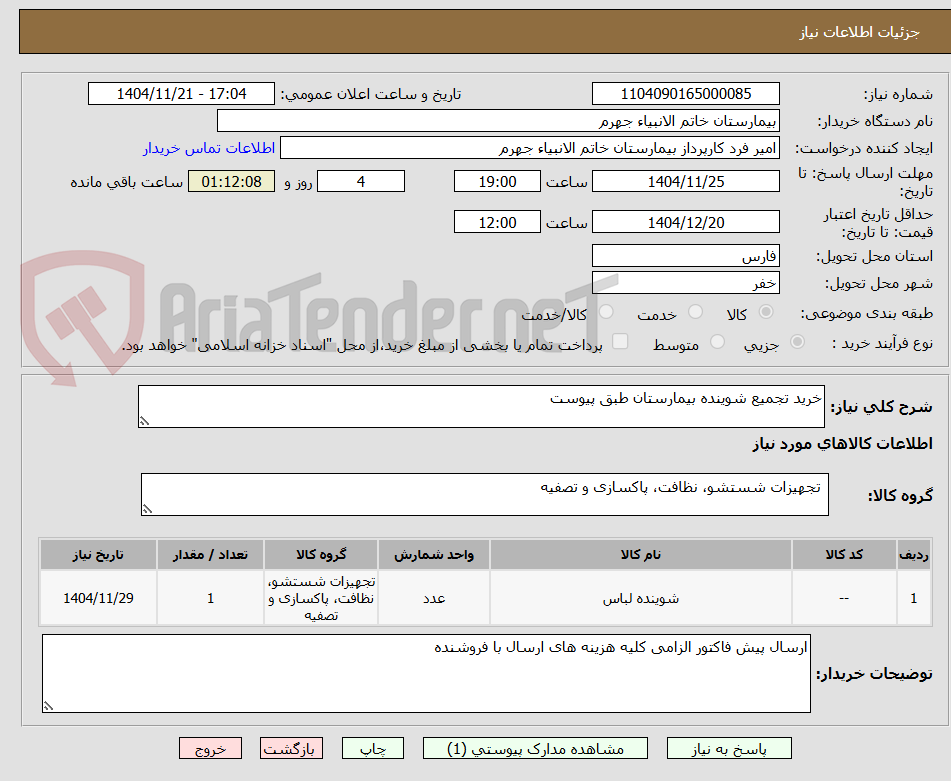Click the price validity date 1404/12/20
The height and width of the screenshot is (781, 951).
pyautogui.click(x=685, y=223)
